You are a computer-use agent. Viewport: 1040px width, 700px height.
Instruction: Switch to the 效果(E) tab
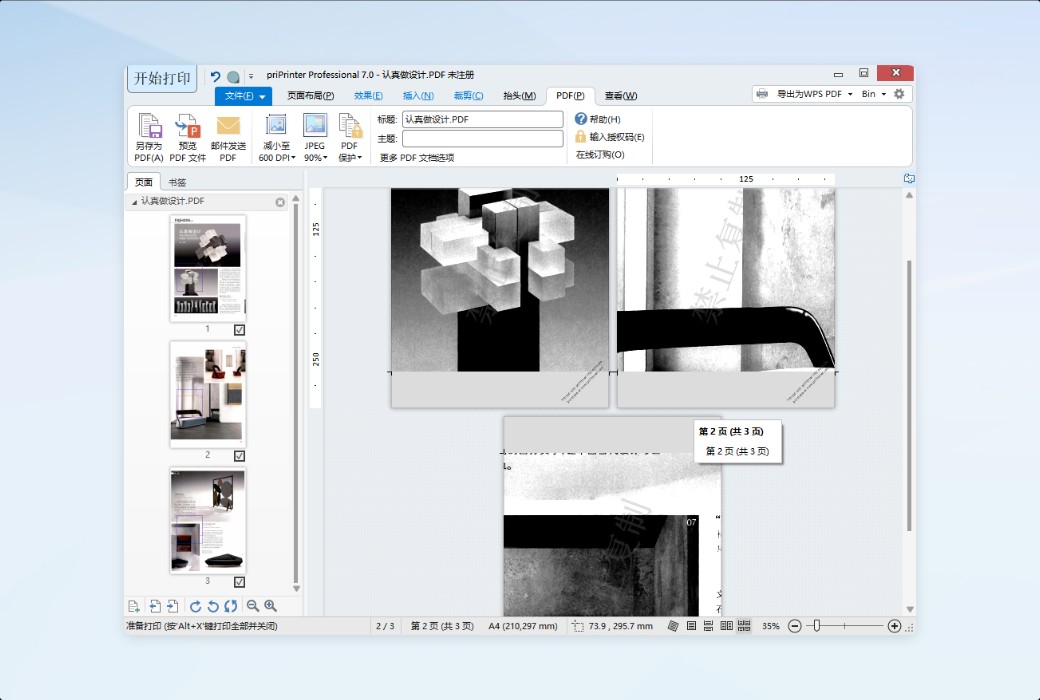(x=368, y=96)
